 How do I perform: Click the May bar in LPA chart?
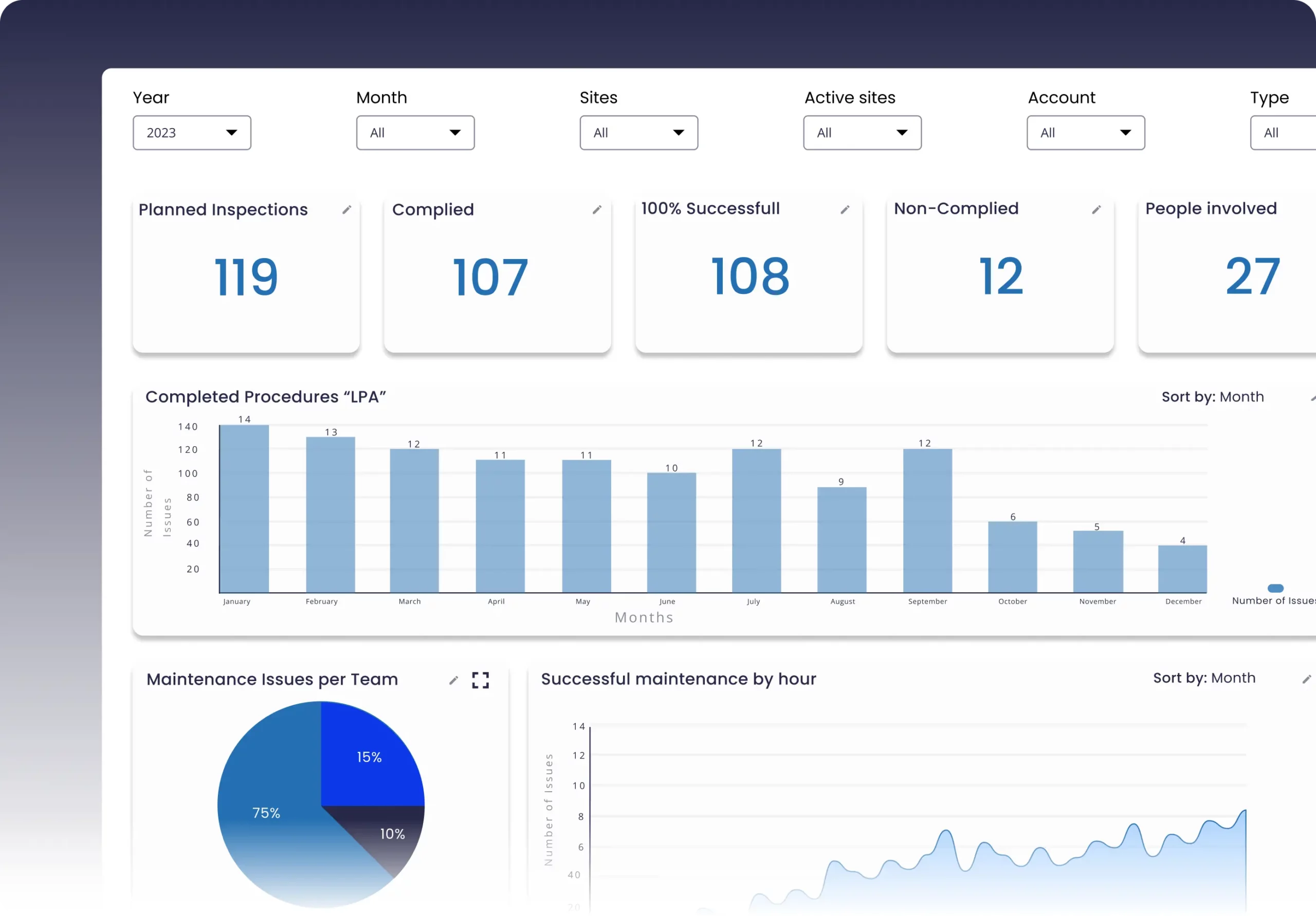(x=587, y=526)
